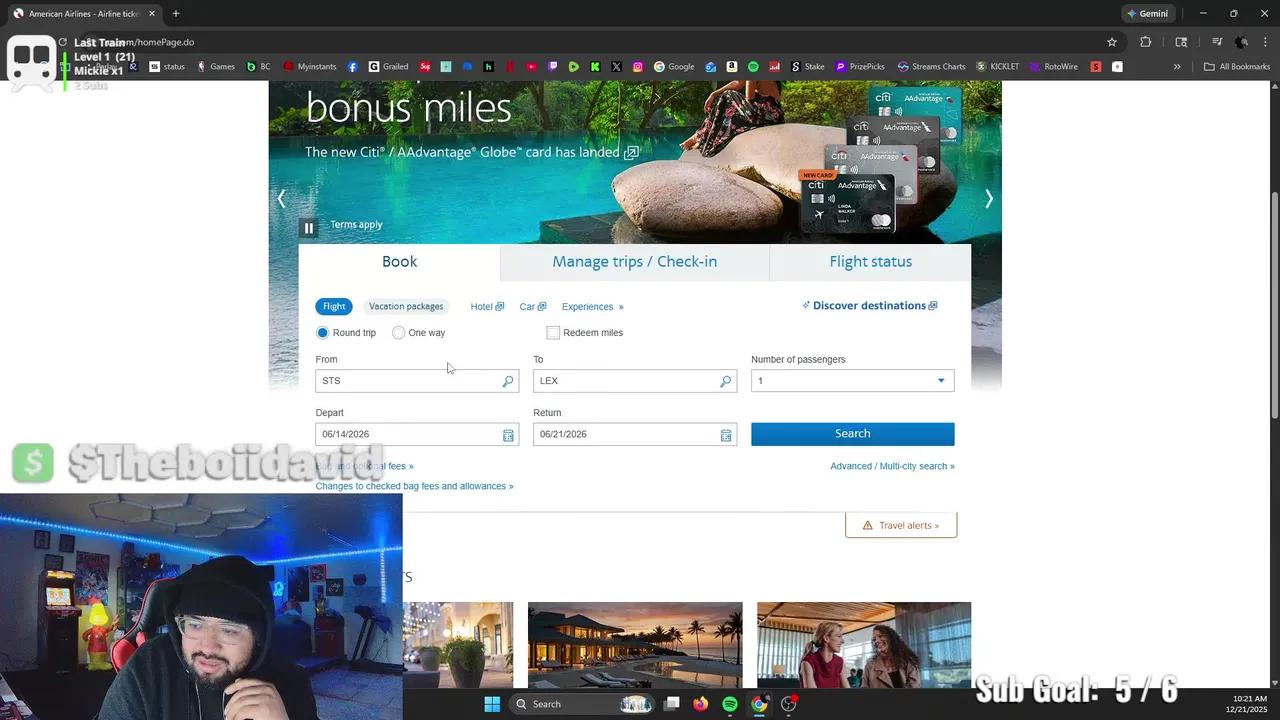Switch to the Book tab
Image resolution: width=1280 pixels, height=720 pixels.
click(x=399, y=262)
